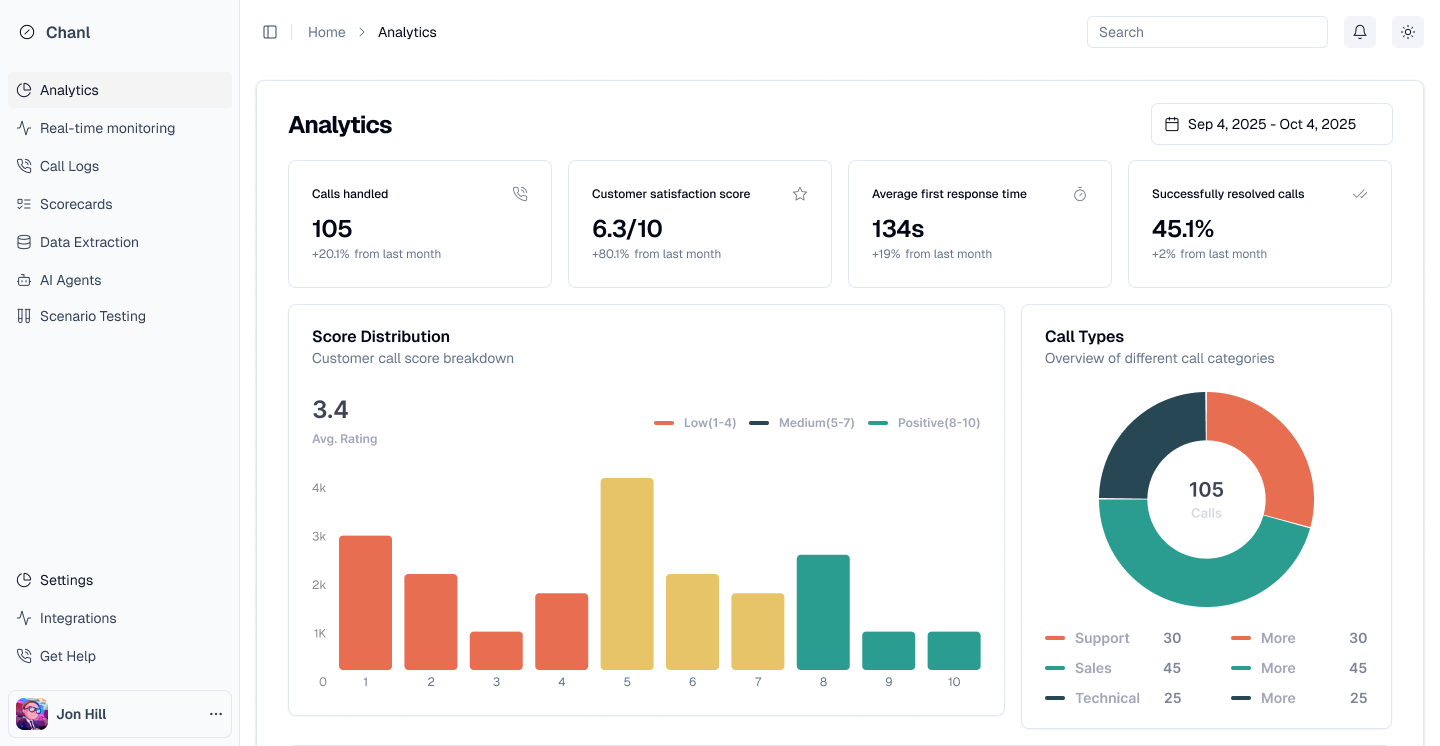
Task: Toggle the sidebar collapse icon
Action: tap(270, 32)
